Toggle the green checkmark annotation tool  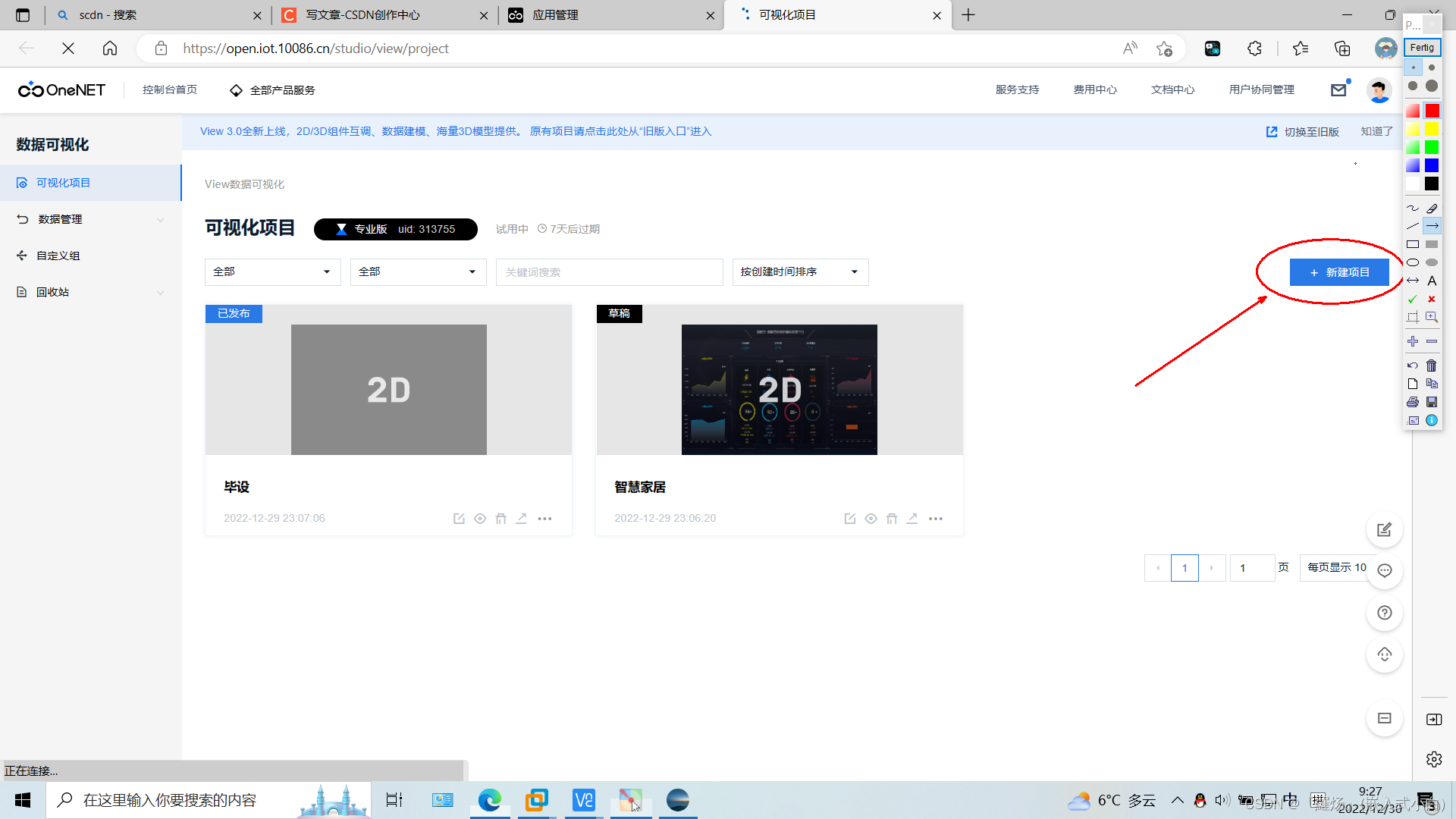pos(1412,299)
